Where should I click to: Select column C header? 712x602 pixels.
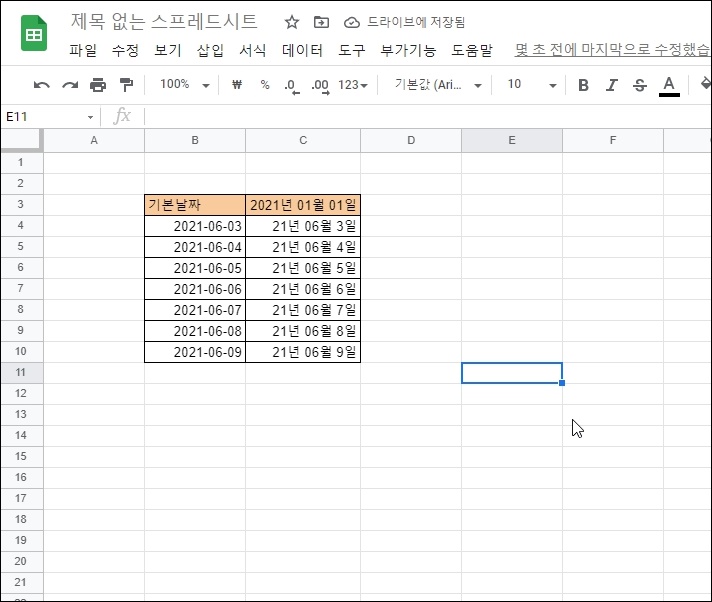pos(303,140)
